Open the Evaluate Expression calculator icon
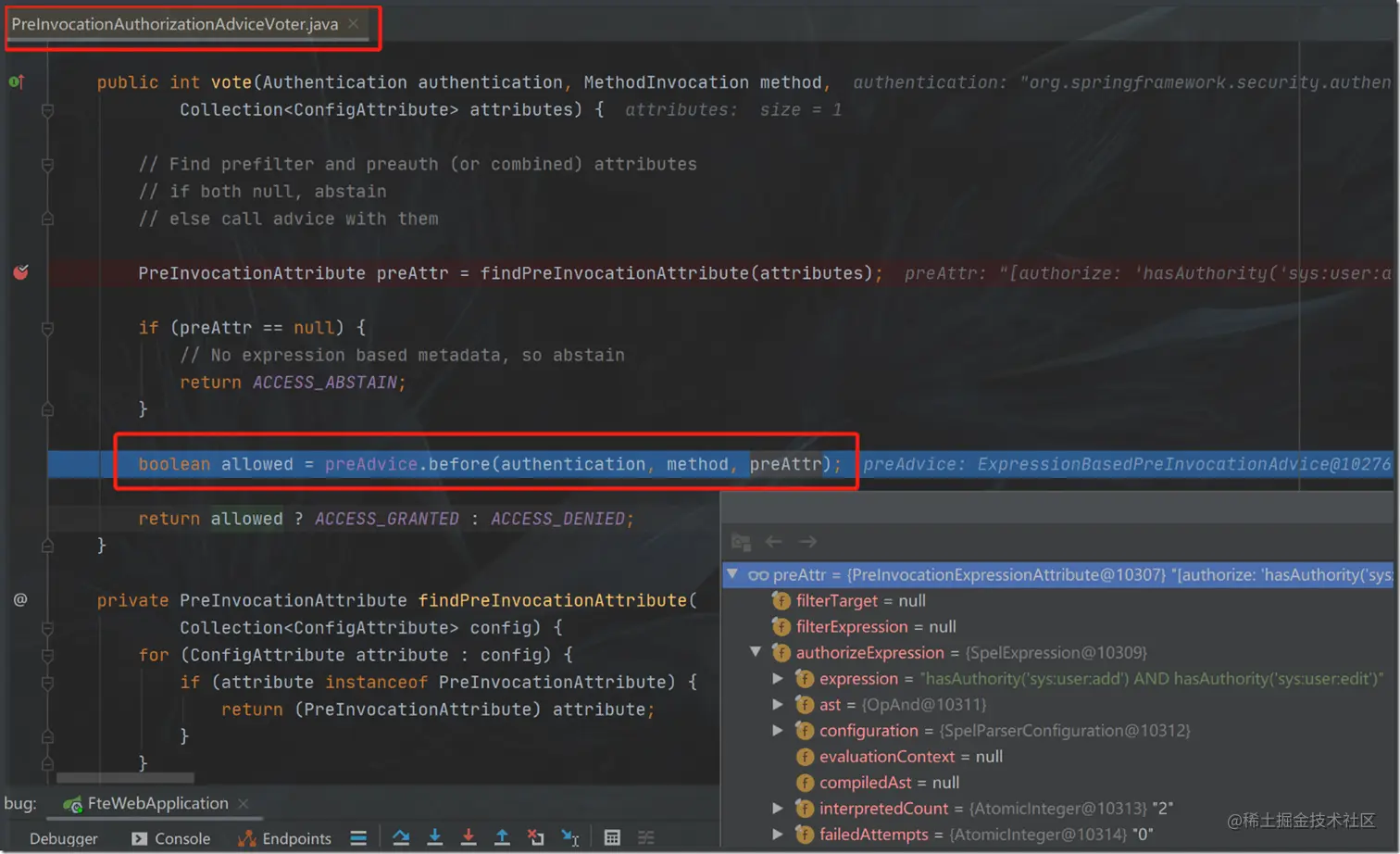This screenshot has width=1400, height=854. 612,837
